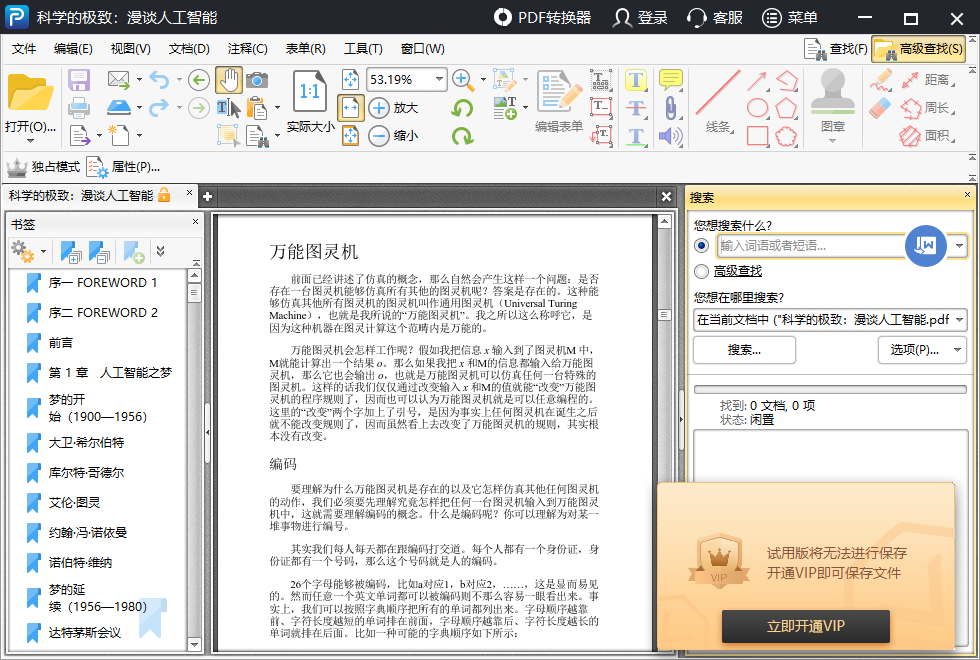Click the 实际大小 actual size icon

pos(312,97)
